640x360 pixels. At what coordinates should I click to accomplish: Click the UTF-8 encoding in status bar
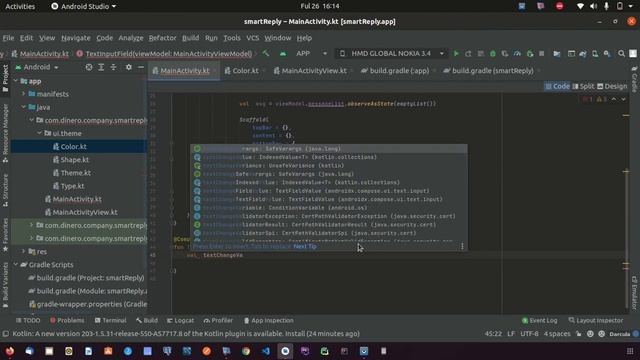[x=529, y=333]
